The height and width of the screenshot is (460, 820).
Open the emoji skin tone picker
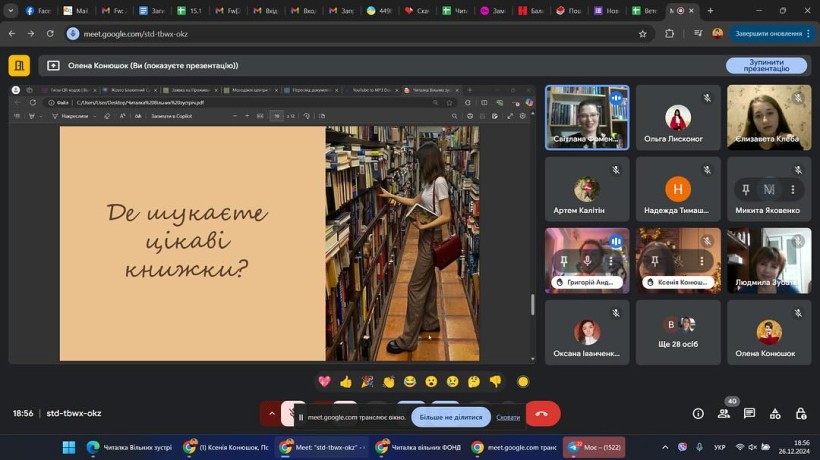tap(522, 382)
